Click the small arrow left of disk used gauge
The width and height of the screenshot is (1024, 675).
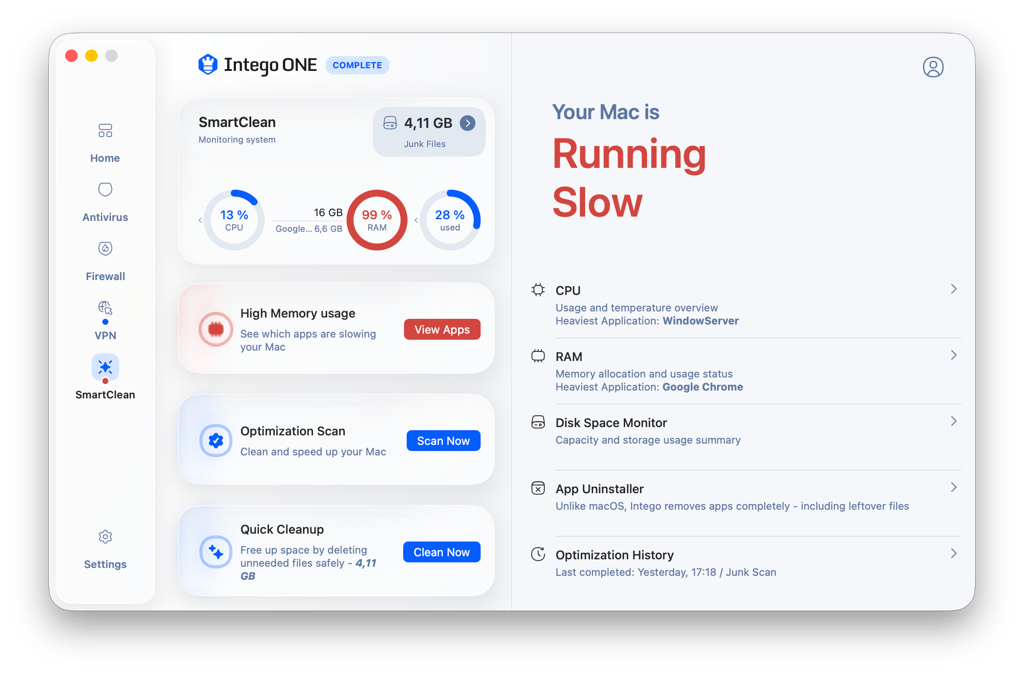(416, 221)
